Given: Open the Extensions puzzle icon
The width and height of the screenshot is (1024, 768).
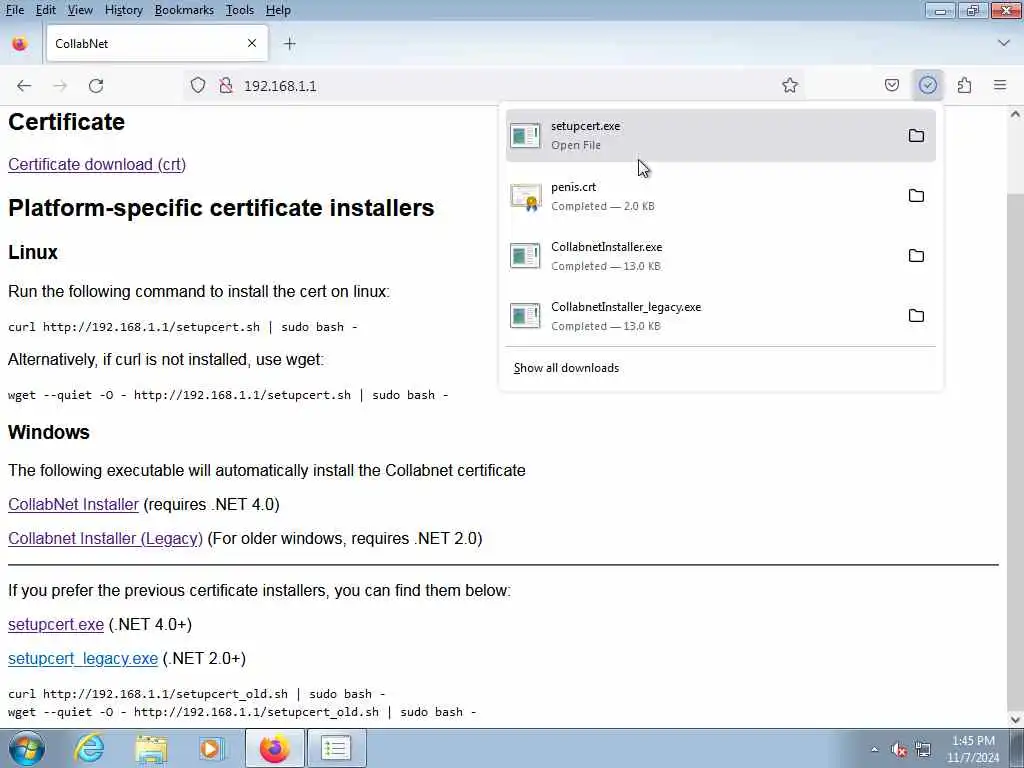Looking at the screenshot, I should tap(964, 86).
